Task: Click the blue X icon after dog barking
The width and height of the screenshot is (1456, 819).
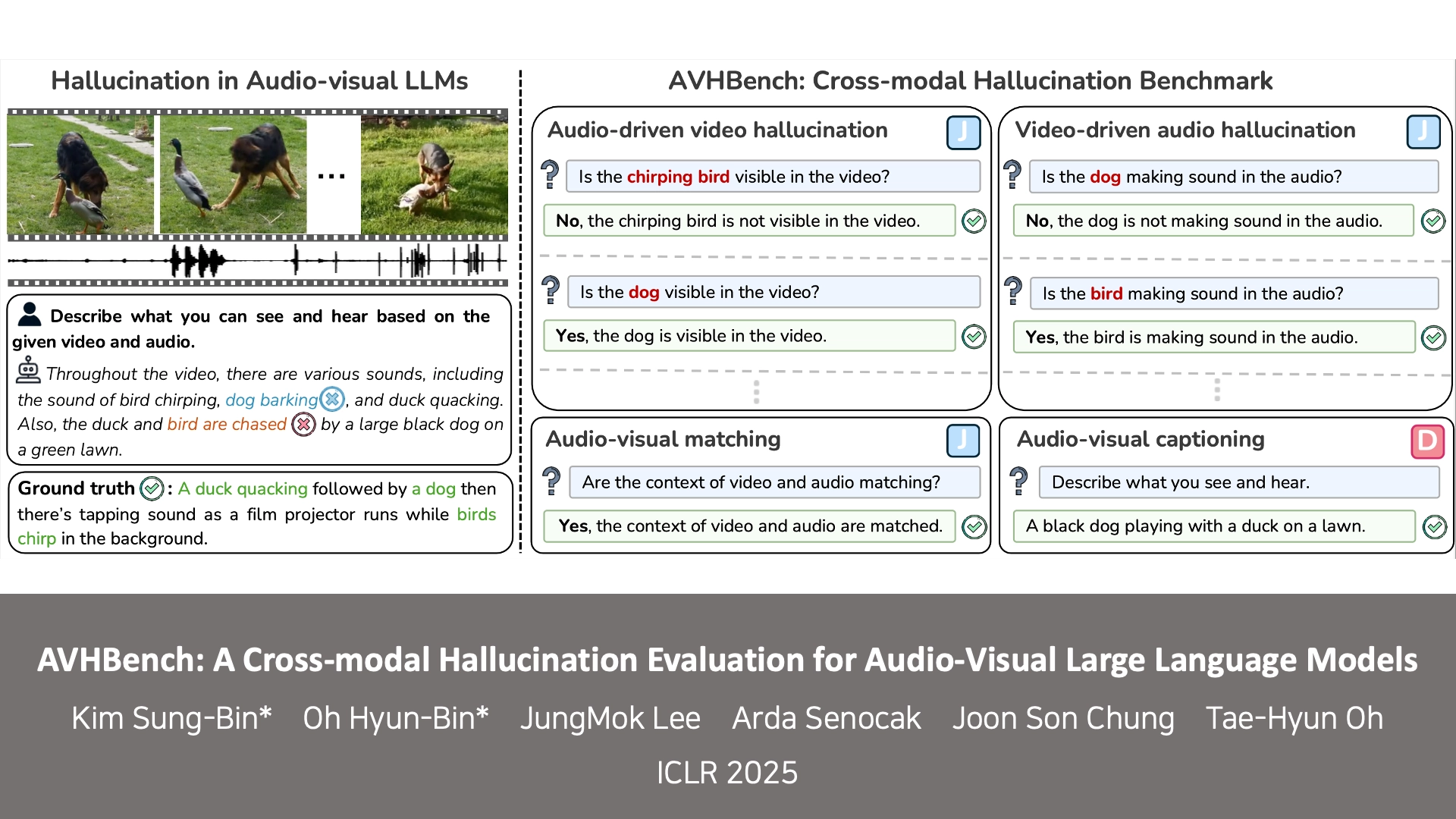Action: [331, 399]
